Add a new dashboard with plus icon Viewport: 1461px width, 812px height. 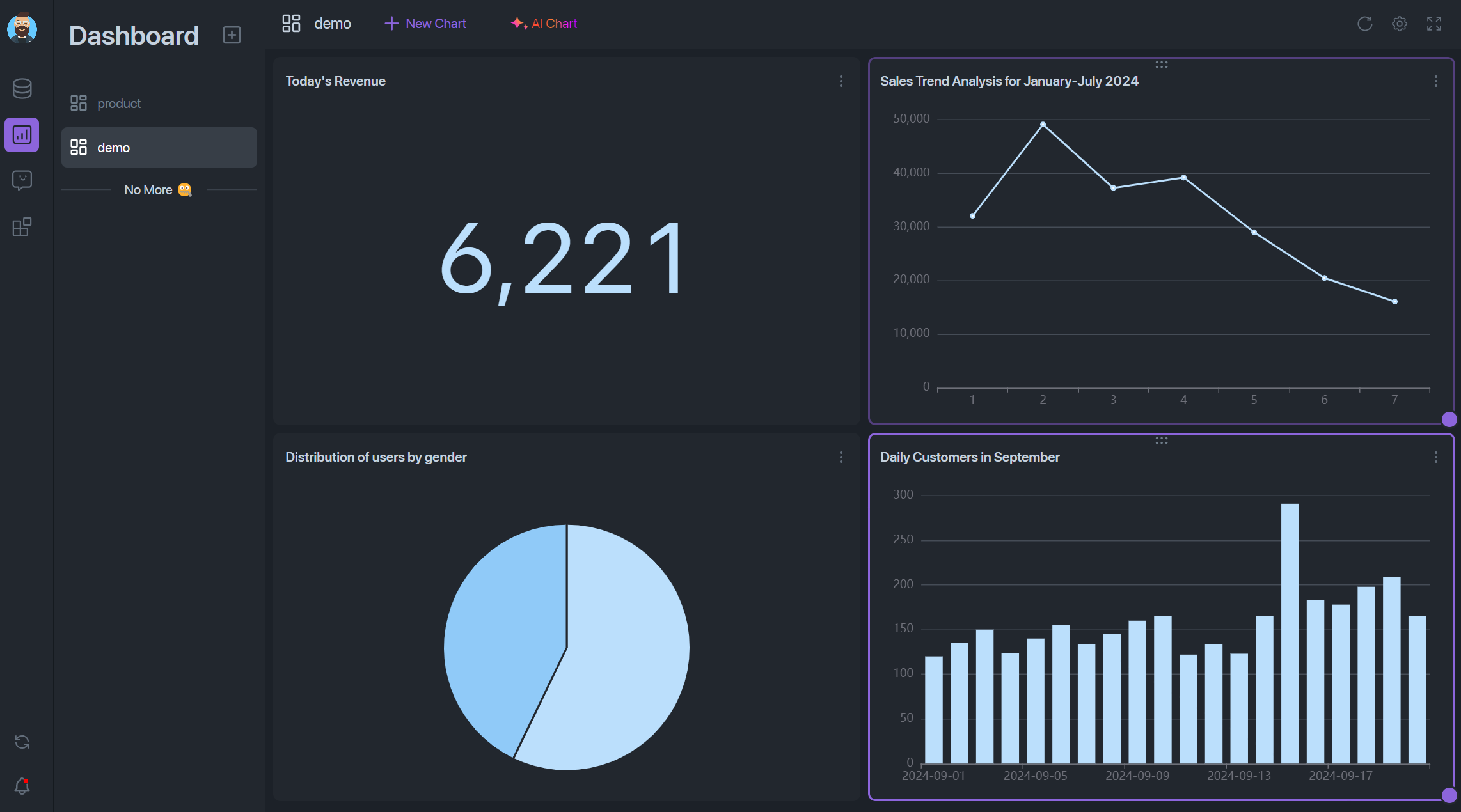pos(232,35)
